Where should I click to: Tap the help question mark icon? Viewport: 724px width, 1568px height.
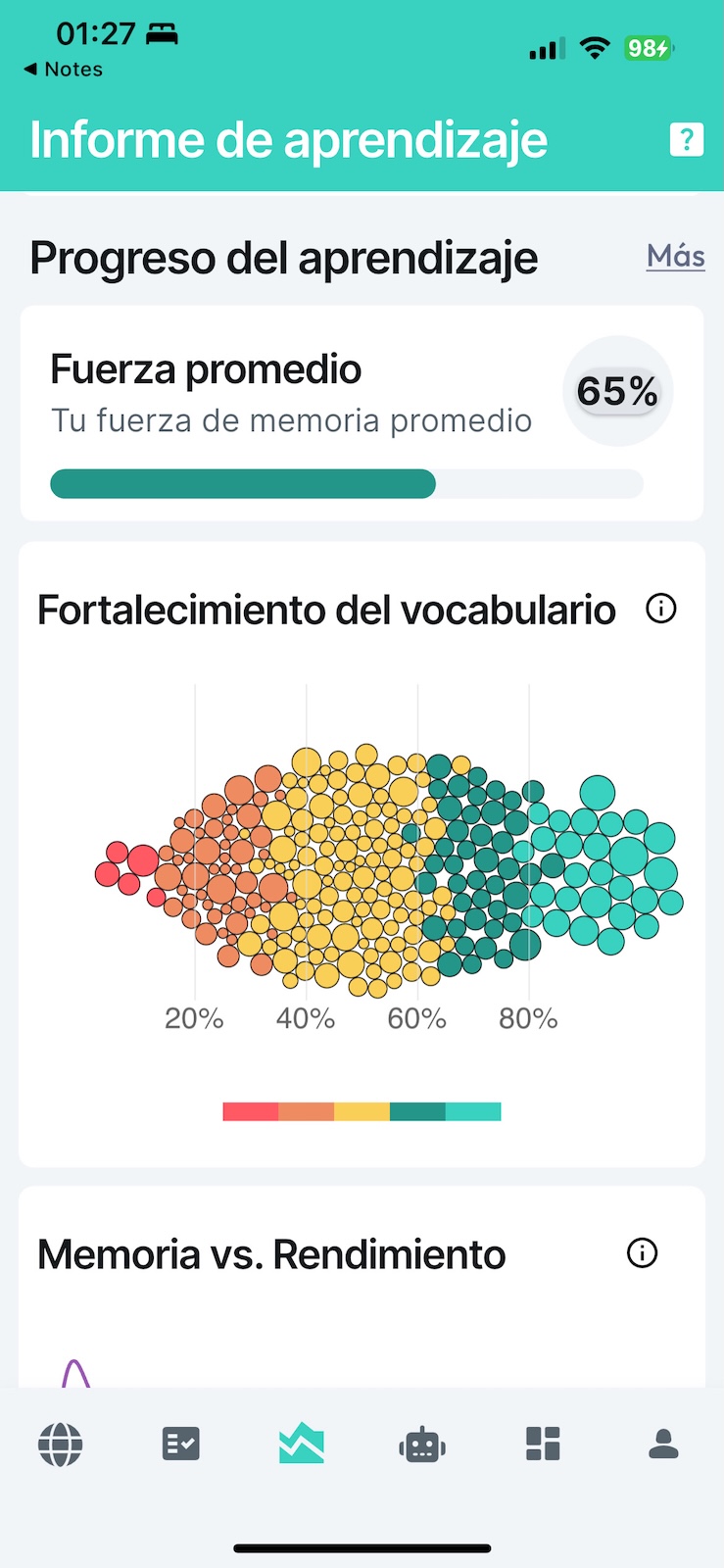point(687,139)
